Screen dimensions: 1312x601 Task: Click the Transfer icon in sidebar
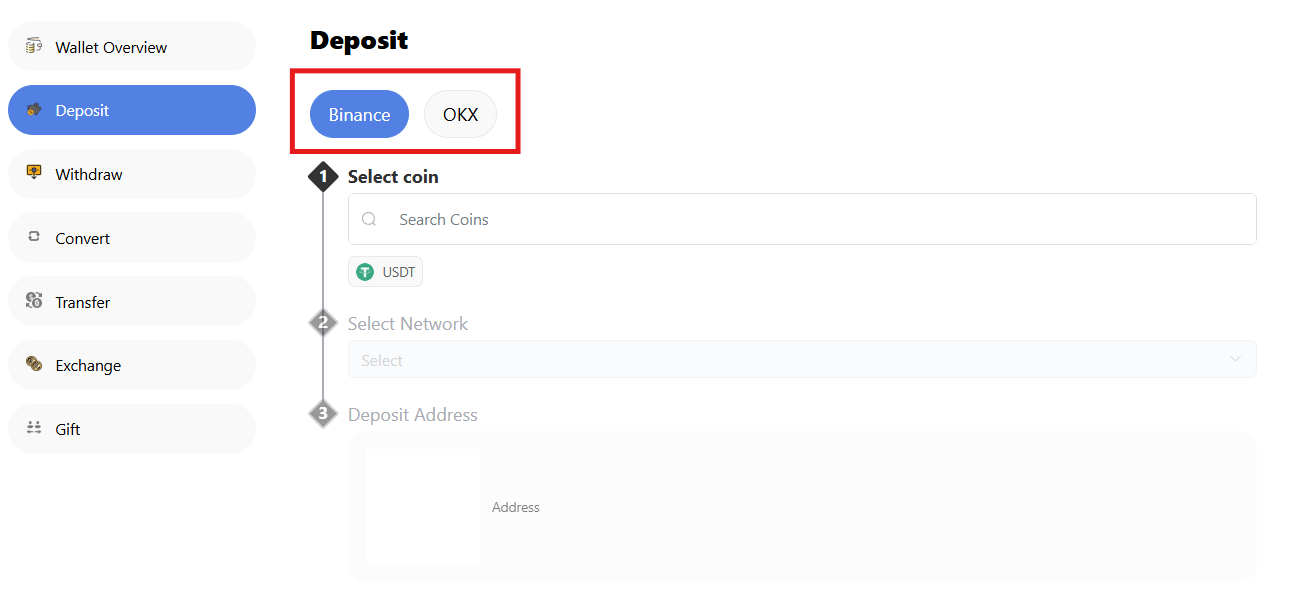(34, 301)
